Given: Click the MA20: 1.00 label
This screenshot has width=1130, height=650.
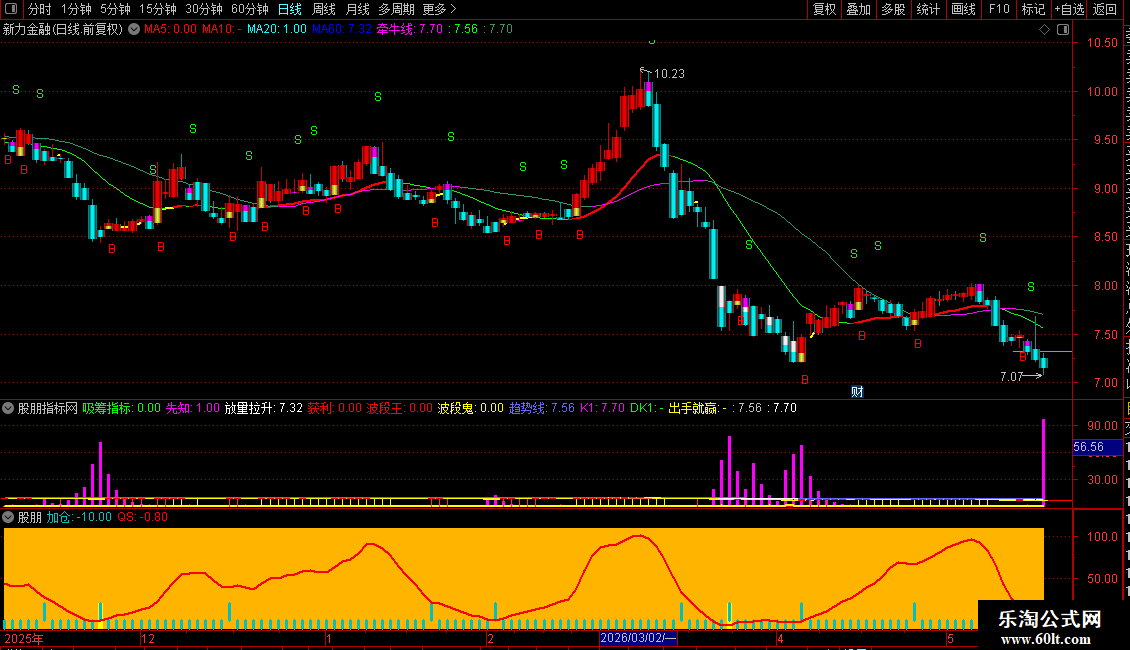Looking at the screenshot, I should (x=277, y=29).
